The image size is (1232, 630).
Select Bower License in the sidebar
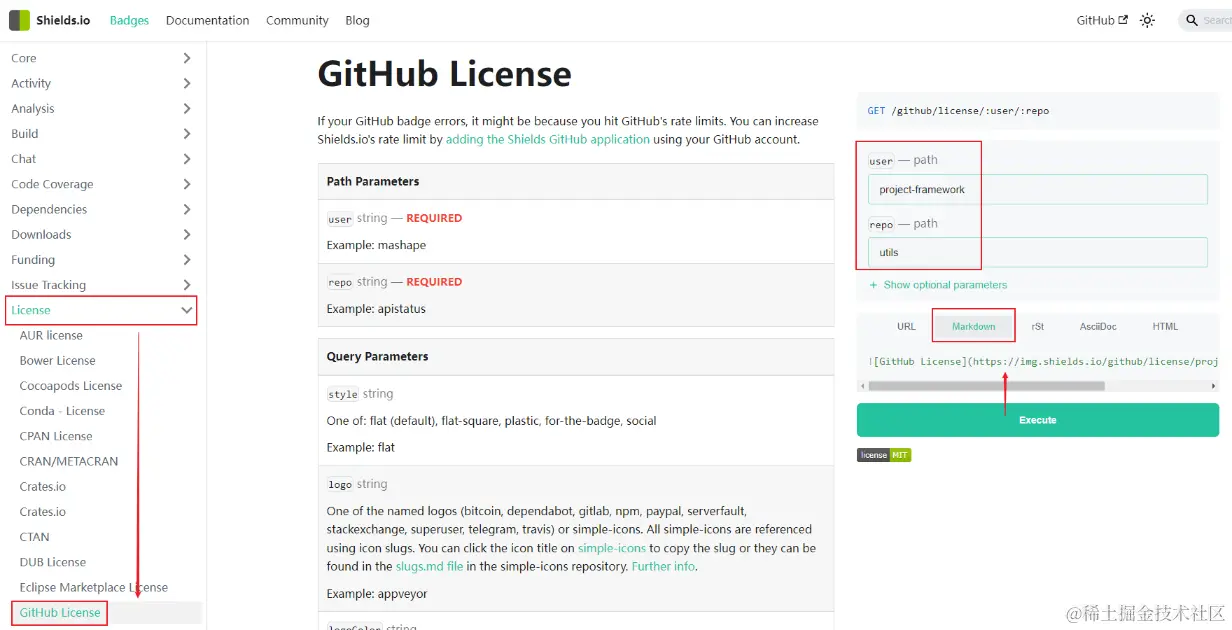click(57, 360)
